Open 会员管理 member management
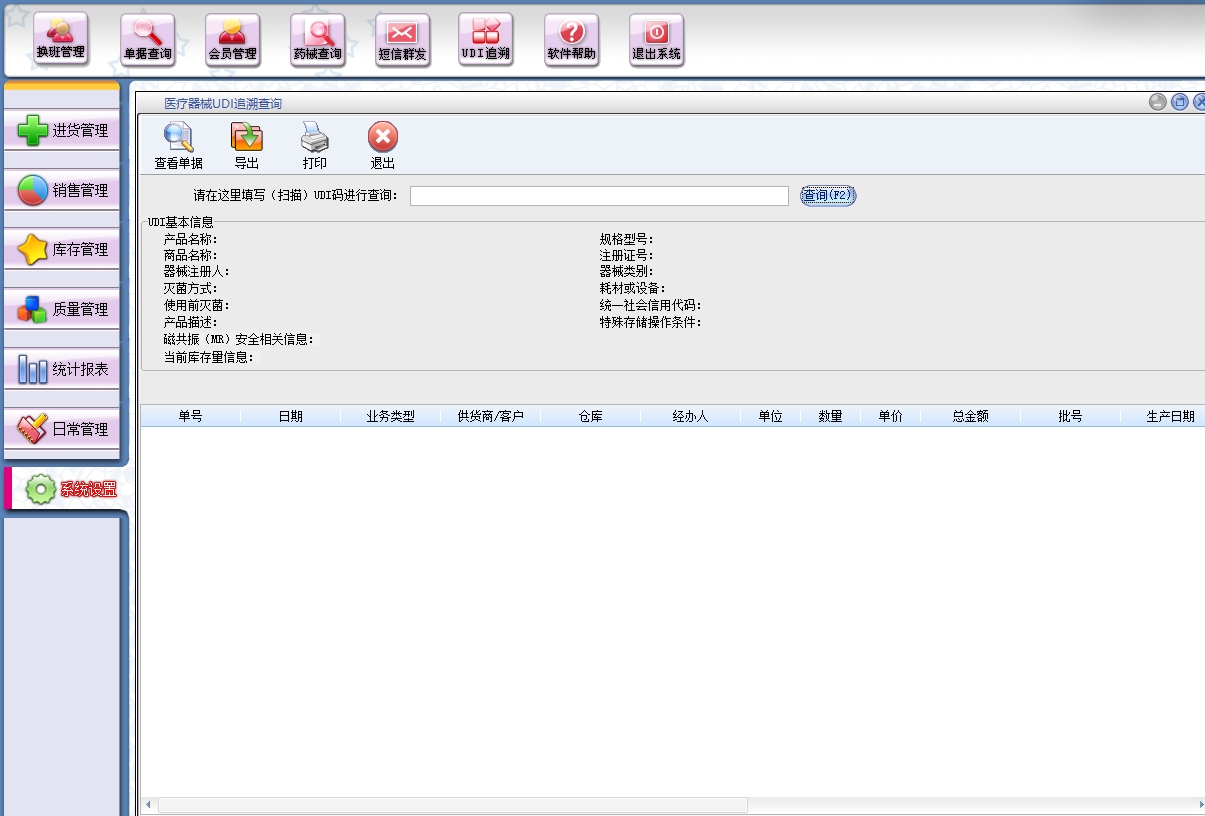This screenshot has height=816, width=1205. [232, 41]
